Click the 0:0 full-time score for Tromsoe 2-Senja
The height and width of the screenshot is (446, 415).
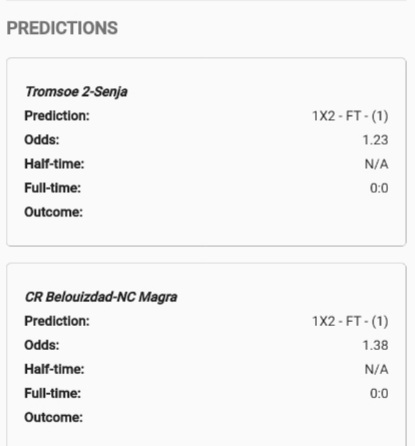click(x=379, y=188)
